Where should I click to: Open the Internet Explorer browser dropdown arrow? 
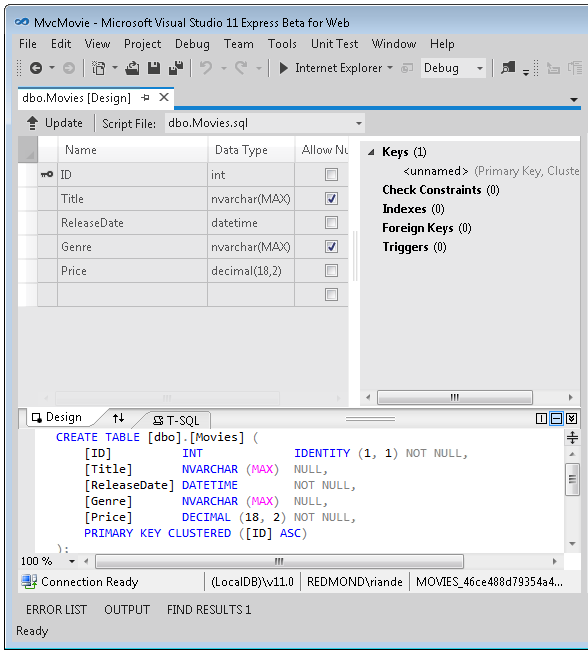pyautogui.click(x=390, y=67)
